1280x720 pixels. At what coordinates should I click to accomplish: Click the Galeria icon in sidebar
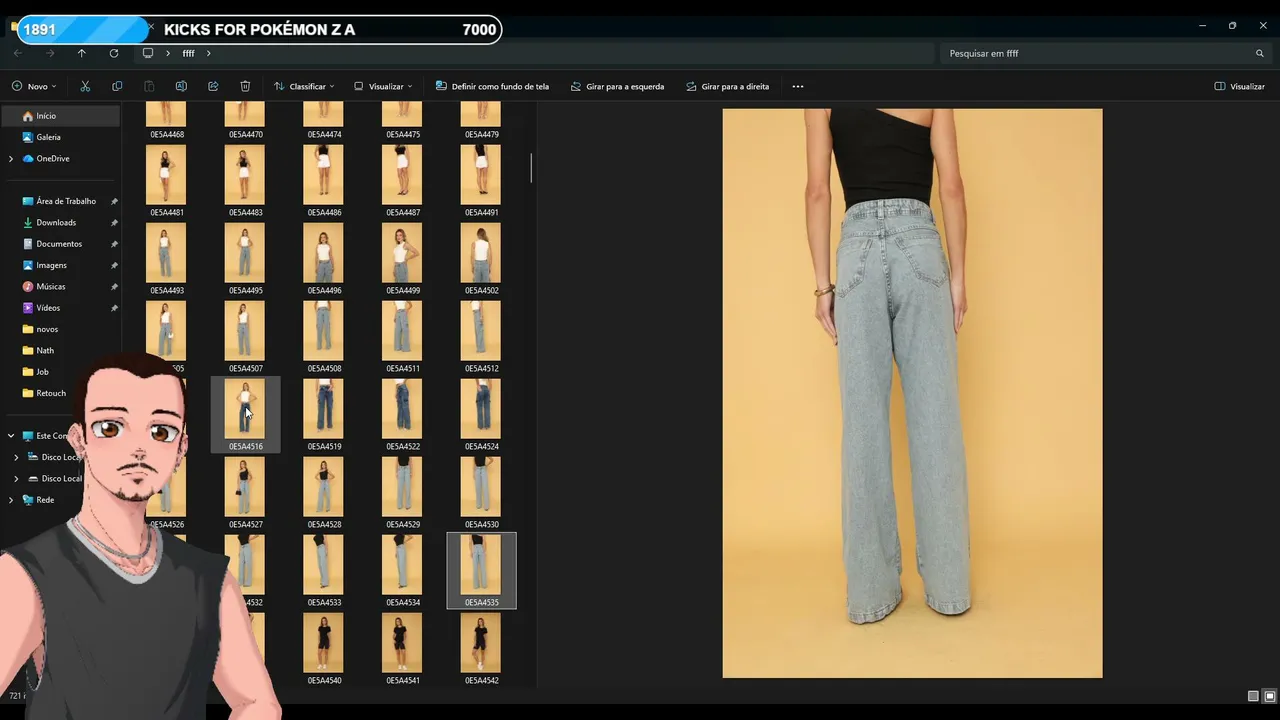click(28, 137)
